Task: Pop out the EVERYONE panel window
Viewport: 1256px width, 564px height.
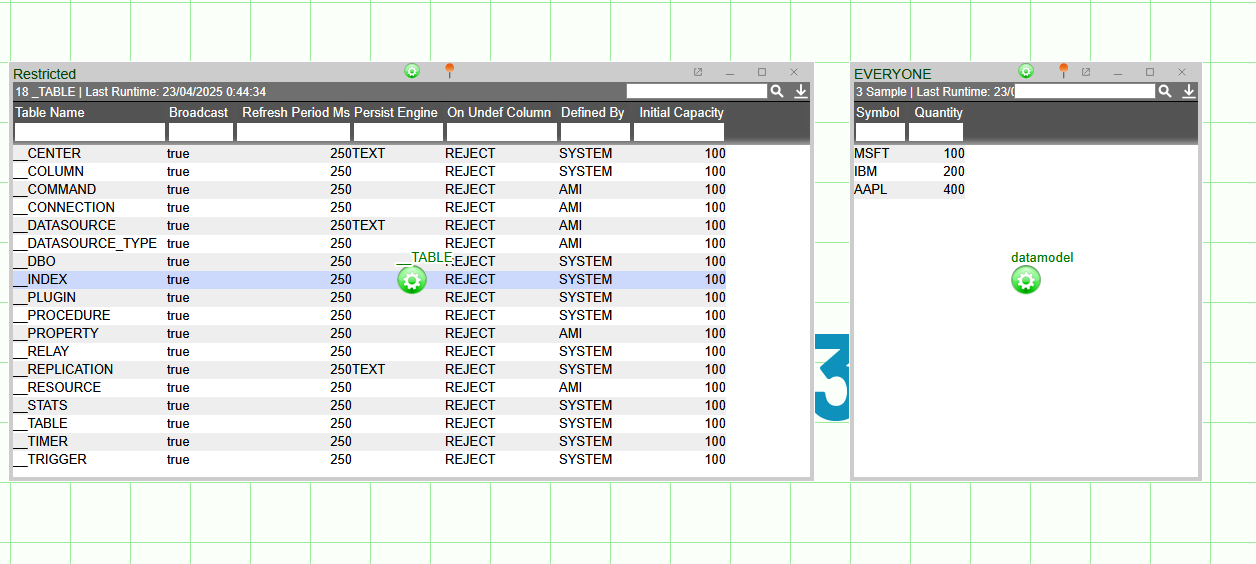Action: [1086, 72]
